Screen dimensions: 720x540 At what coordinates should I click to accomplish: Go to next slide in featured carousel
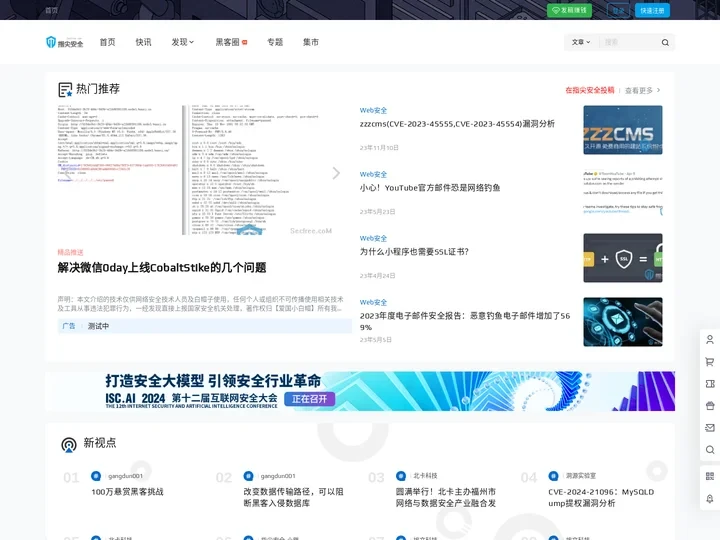click(x=336, y=173)
